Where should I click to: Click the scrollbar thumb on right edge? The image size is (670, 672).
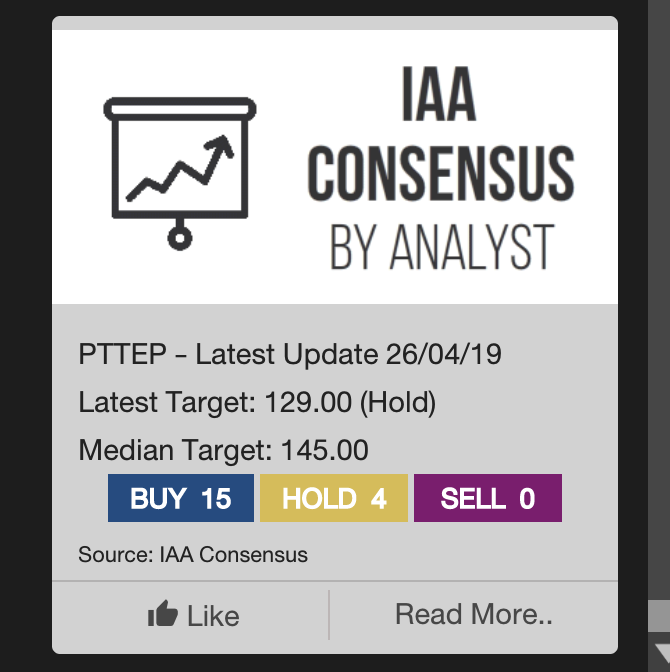coord(659,615)
